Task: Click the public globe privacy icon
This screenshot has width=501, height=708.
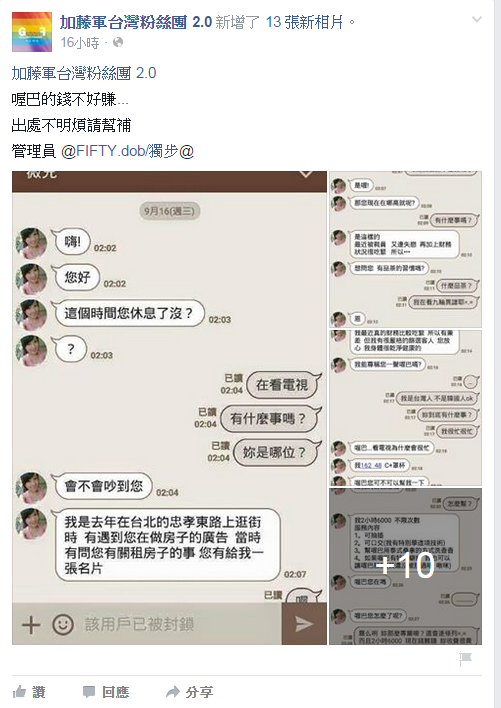Action: pyautogui.click(x=118, y=42)
